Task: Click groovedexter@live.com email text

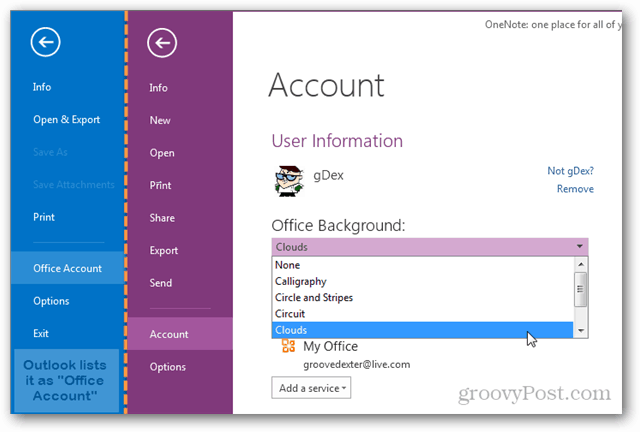Action: [x=356, y=364]
